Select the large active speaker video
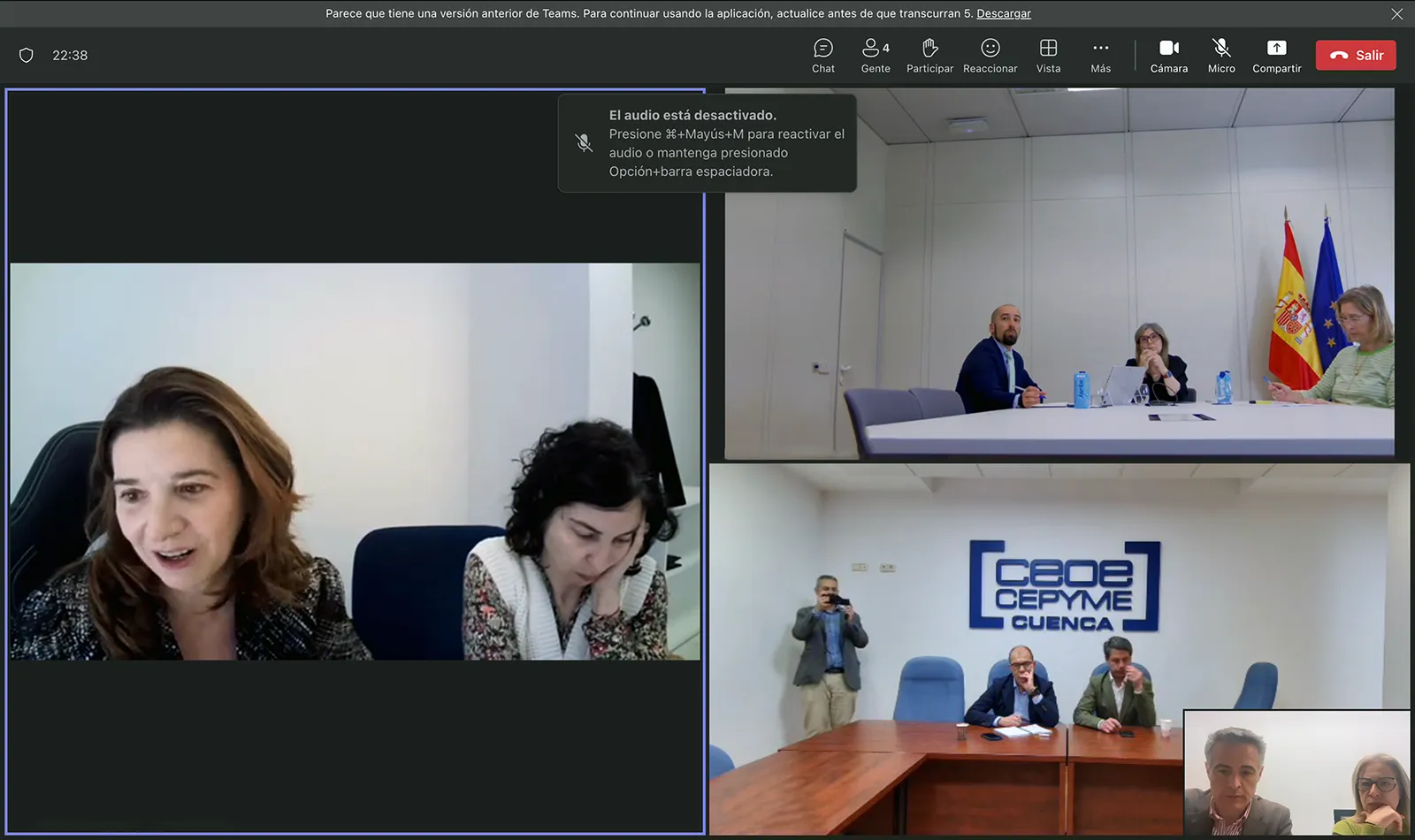This screenshot has width=1415, height=840. tap(354, 460)
